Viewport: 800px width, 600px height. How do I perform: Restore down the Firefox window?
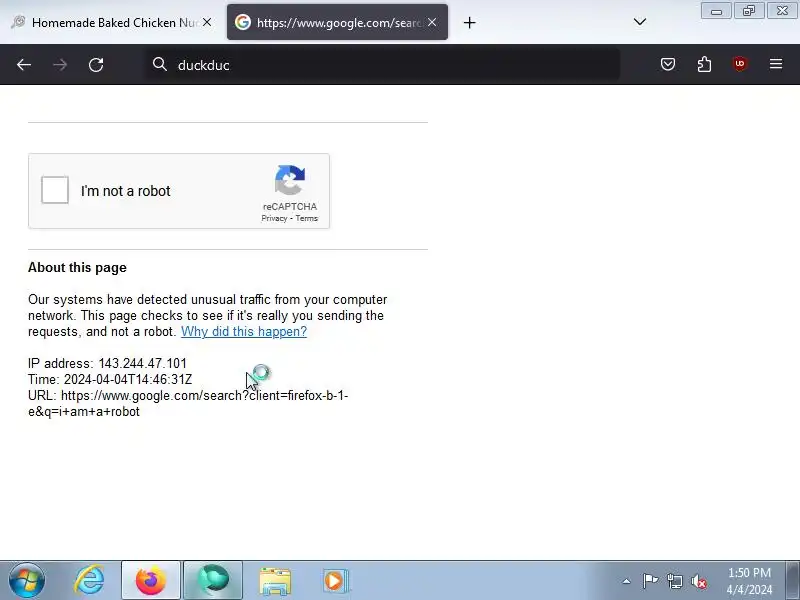tap(749, 11)
